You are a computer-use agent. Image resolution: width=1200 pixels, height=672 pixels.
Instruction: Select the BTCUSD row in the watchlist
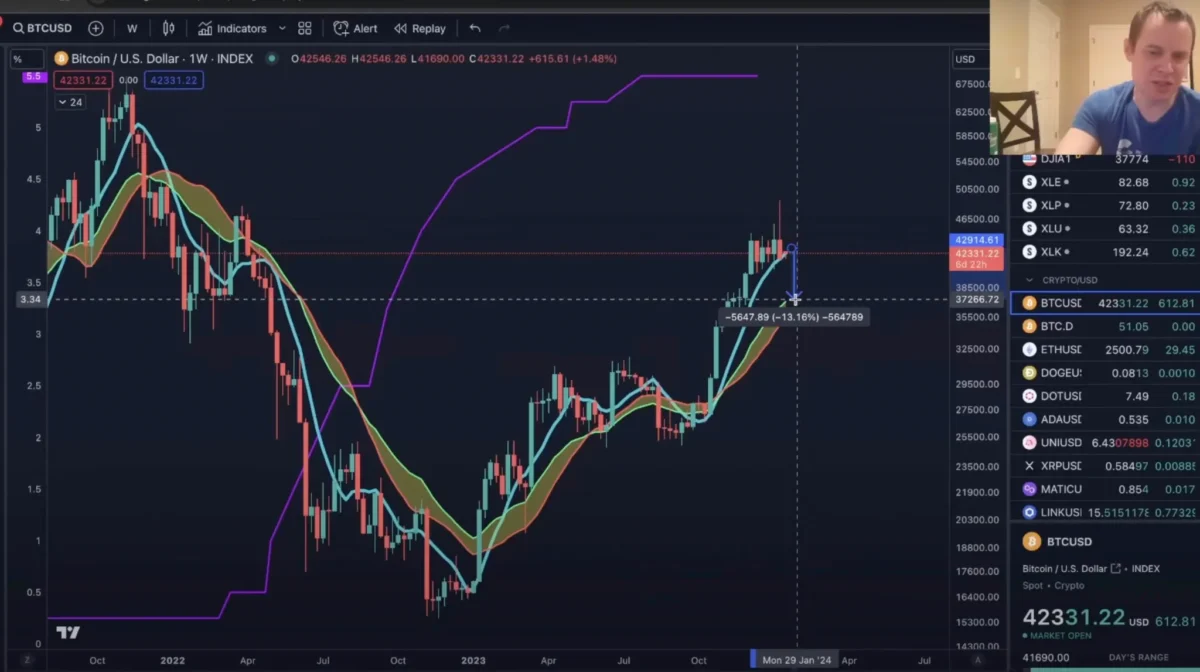(x=1104, y=303)
